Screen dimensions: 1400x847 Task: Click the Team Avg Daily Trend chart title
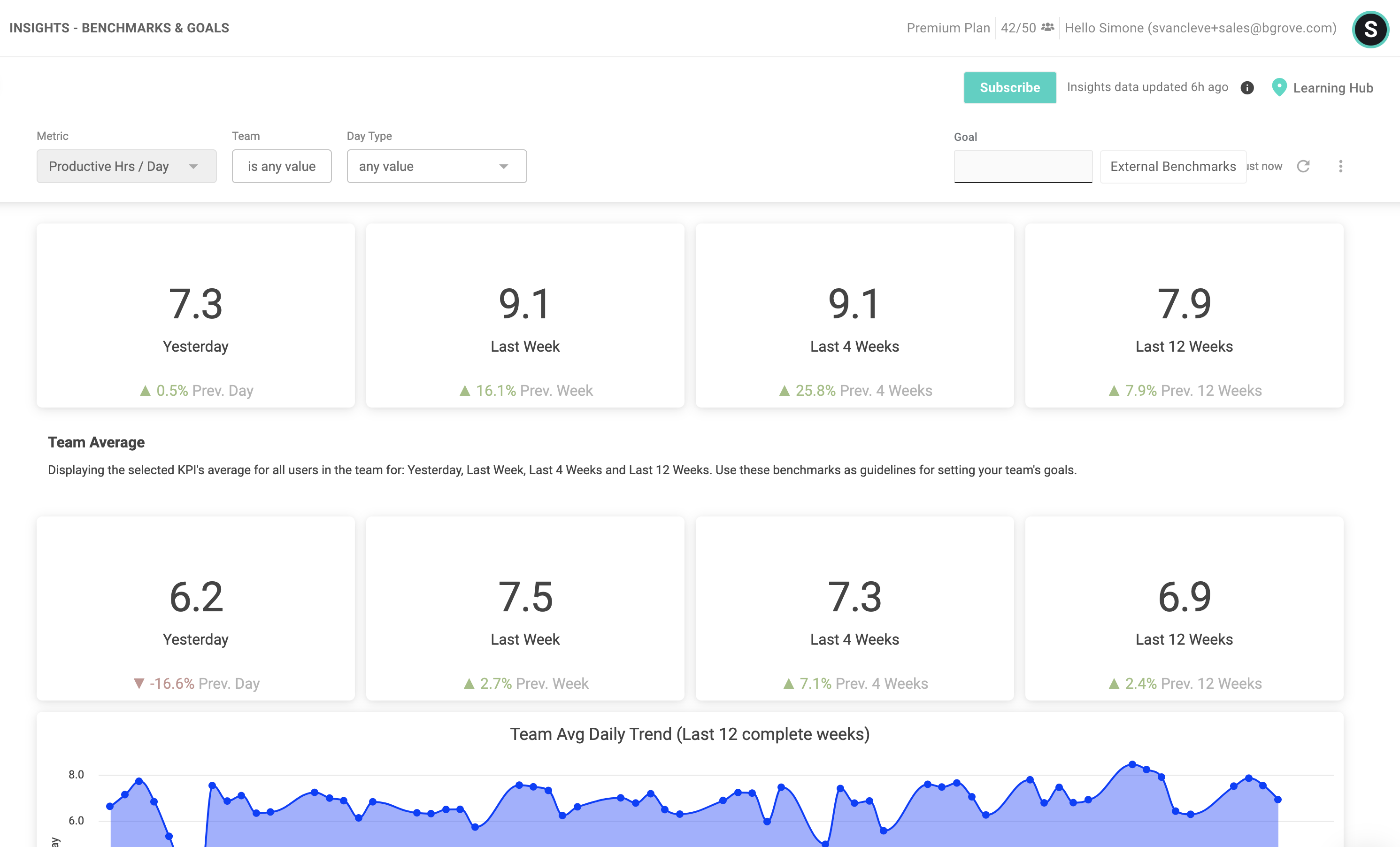tap(690, 734)
